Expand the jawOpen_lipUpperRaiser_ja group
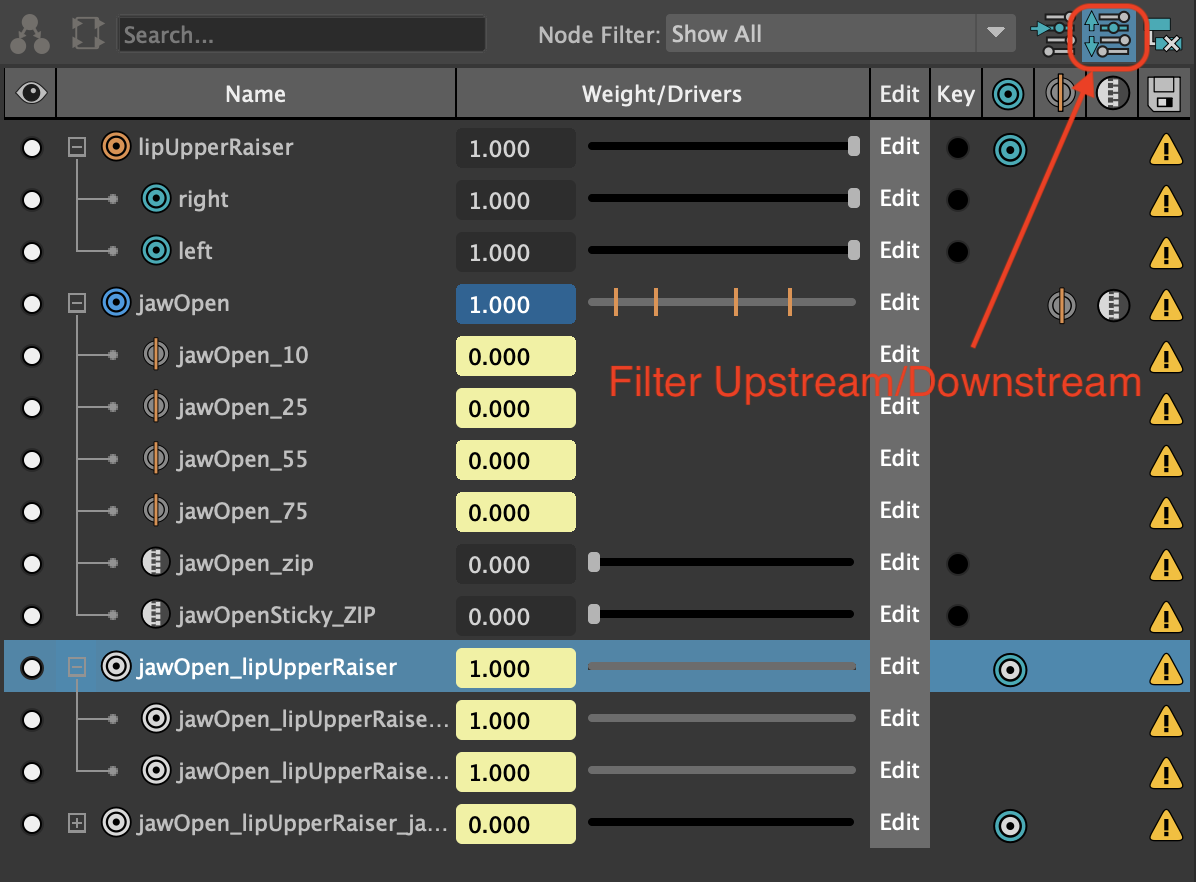 76,823
